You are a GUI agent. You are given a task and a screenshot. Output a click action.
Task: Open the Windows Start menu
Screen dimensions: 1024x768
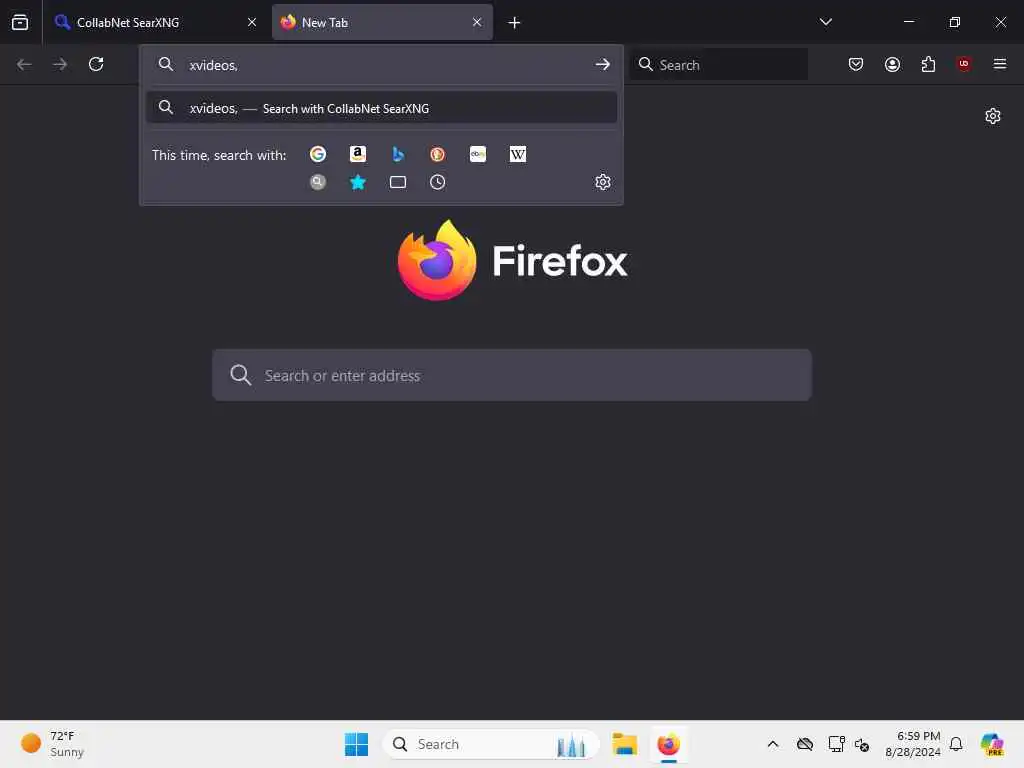click(356, 744)
